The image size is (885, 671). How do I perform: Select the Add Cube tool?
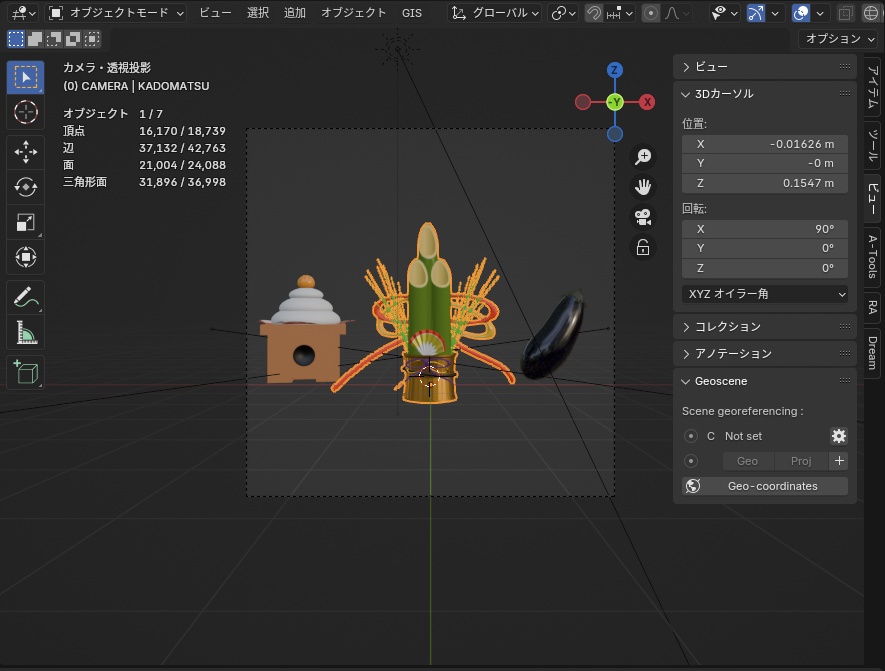pos(25,372)
